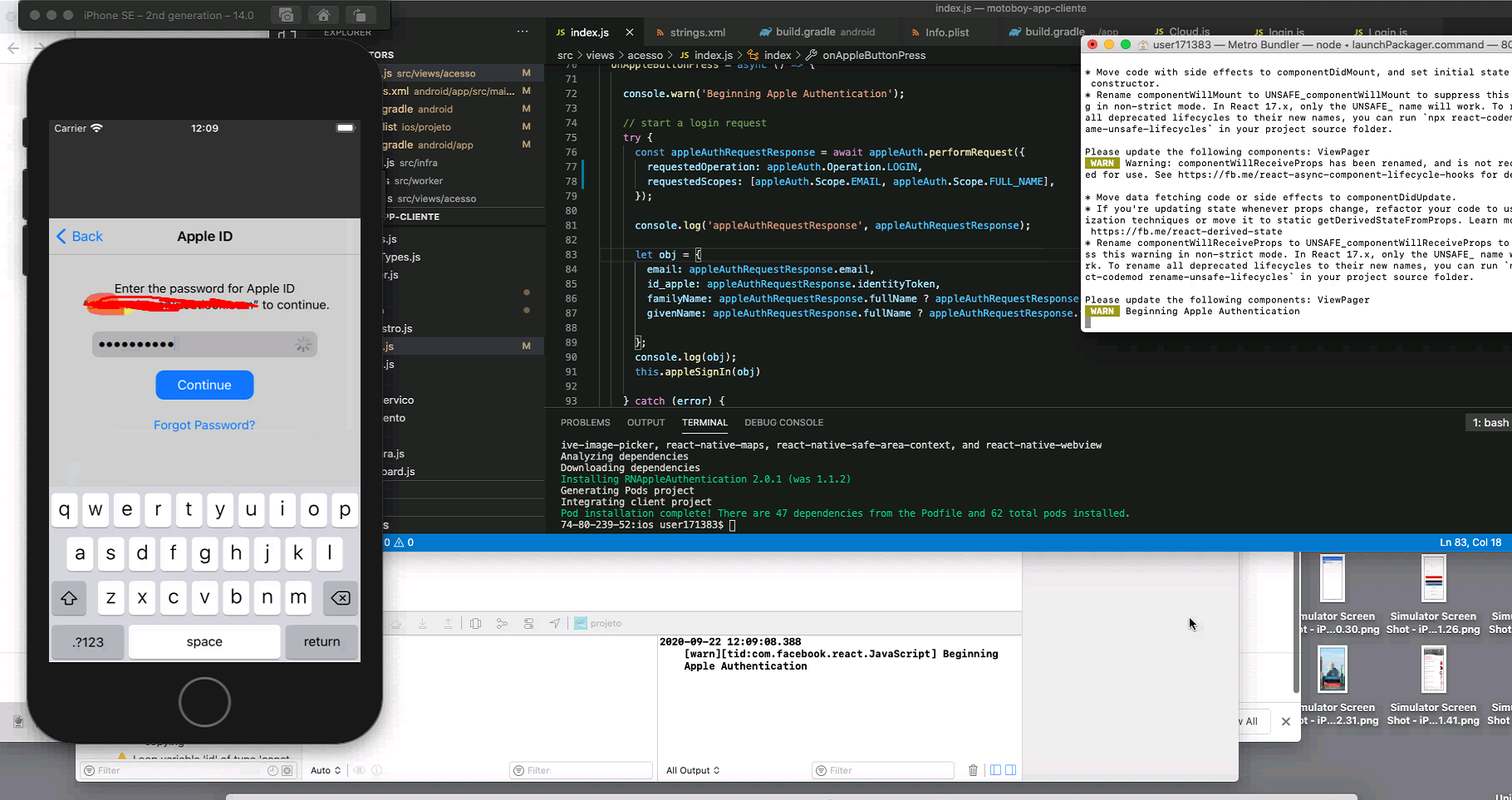This screenshot has height=800, width=1512.
Task: Click the Xcode console Filter field
Action: point(882,770)
